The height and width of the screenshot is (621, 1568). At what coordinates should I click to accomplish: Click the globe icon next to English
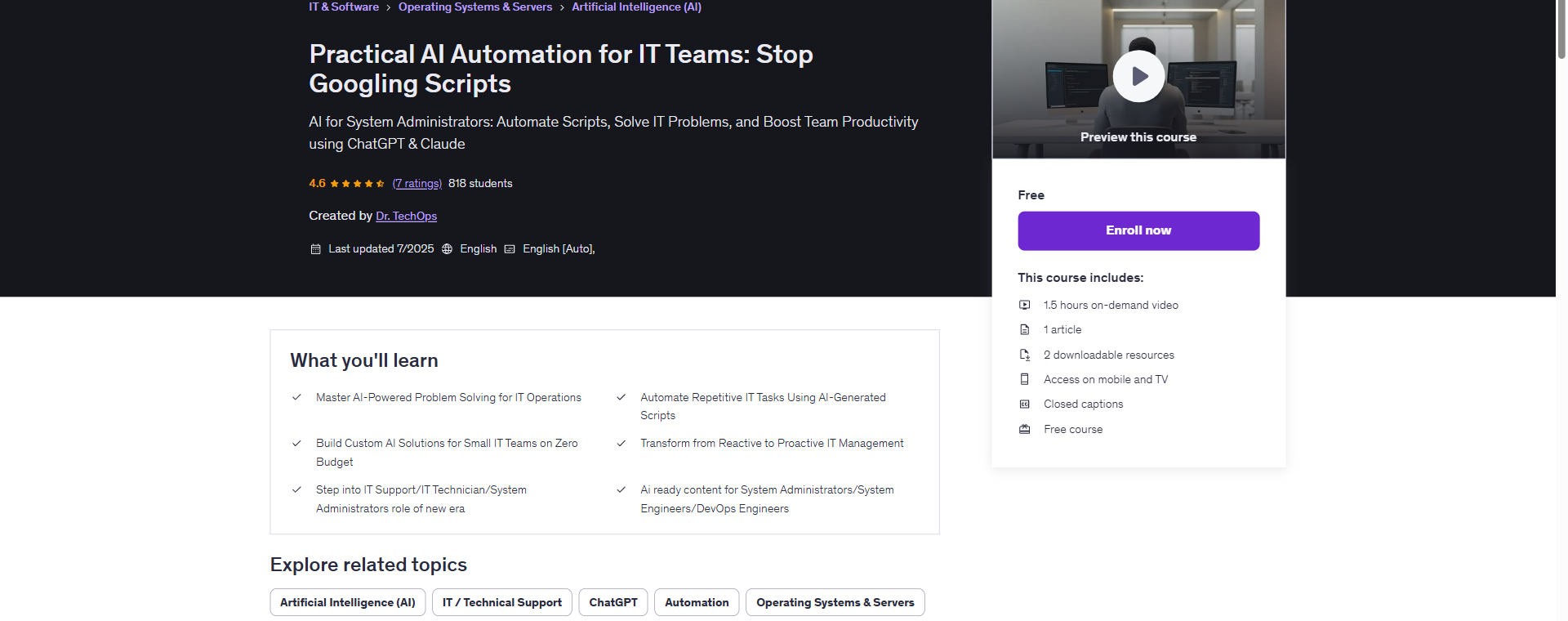pyautogui.click(x=447, y=249)
